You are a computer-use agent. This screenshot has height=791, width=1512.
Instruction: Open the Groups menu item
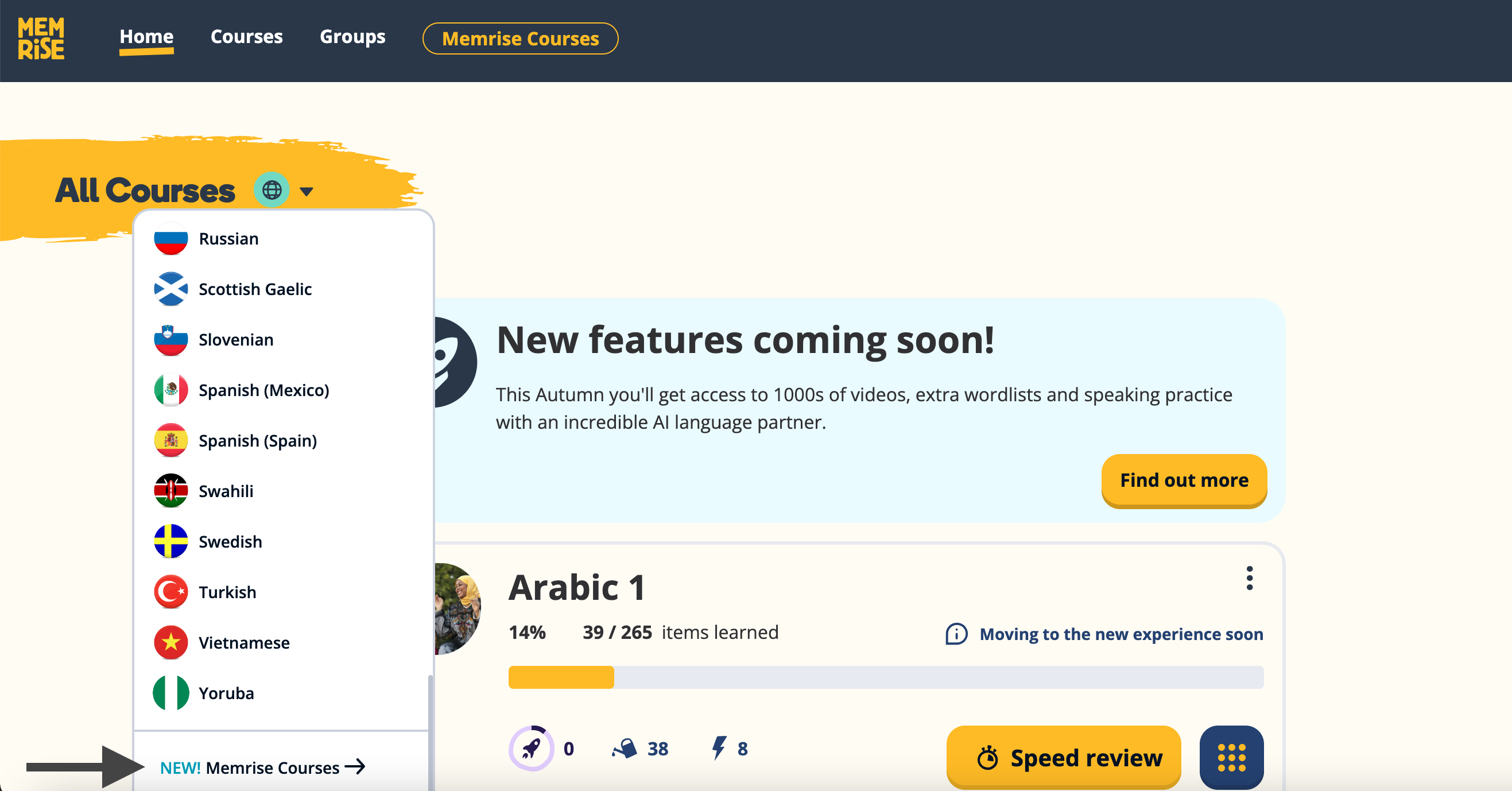coord(352,36)
